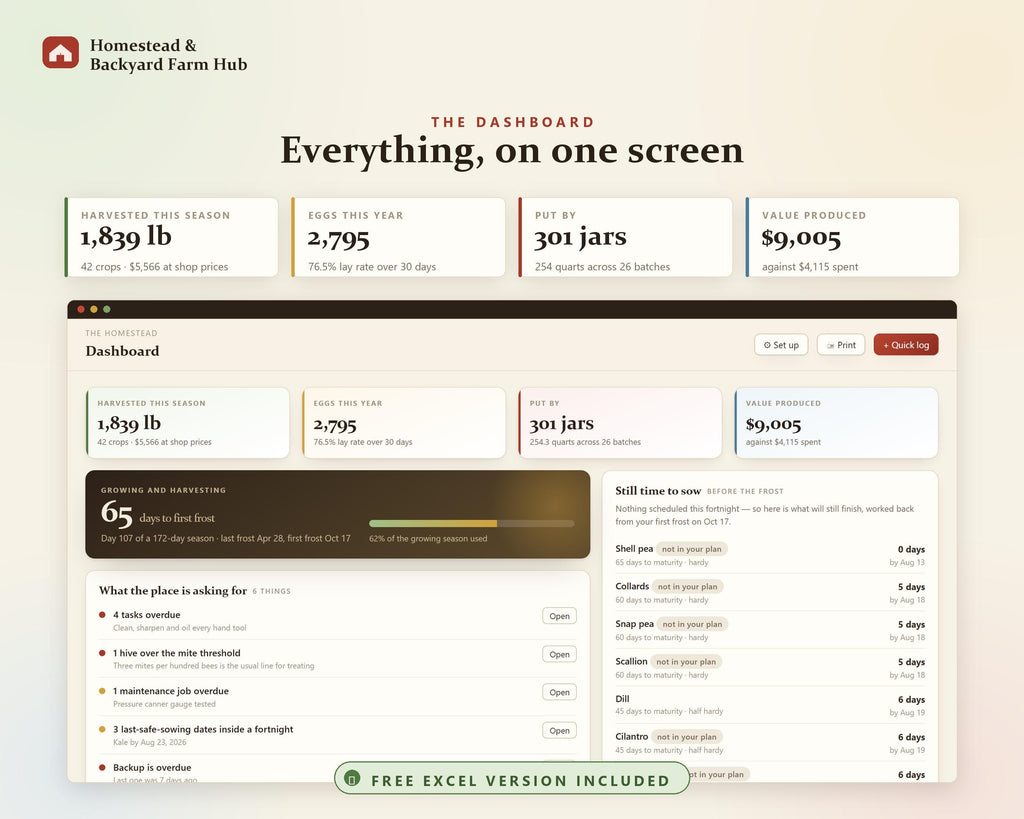
Task: Click the "THE HOMESTEAD" label above Dashboard
Action: tap(121, 333)
